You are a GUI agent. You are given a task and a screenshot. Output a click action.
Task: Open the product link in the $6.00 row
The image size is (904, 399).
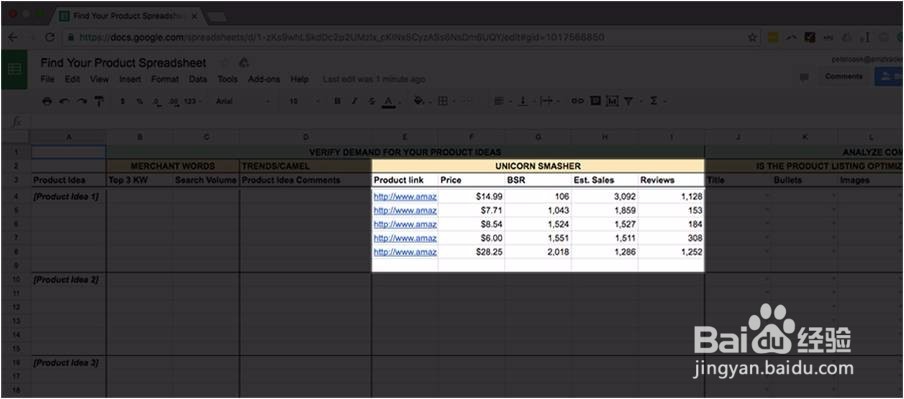pos(405,238)
